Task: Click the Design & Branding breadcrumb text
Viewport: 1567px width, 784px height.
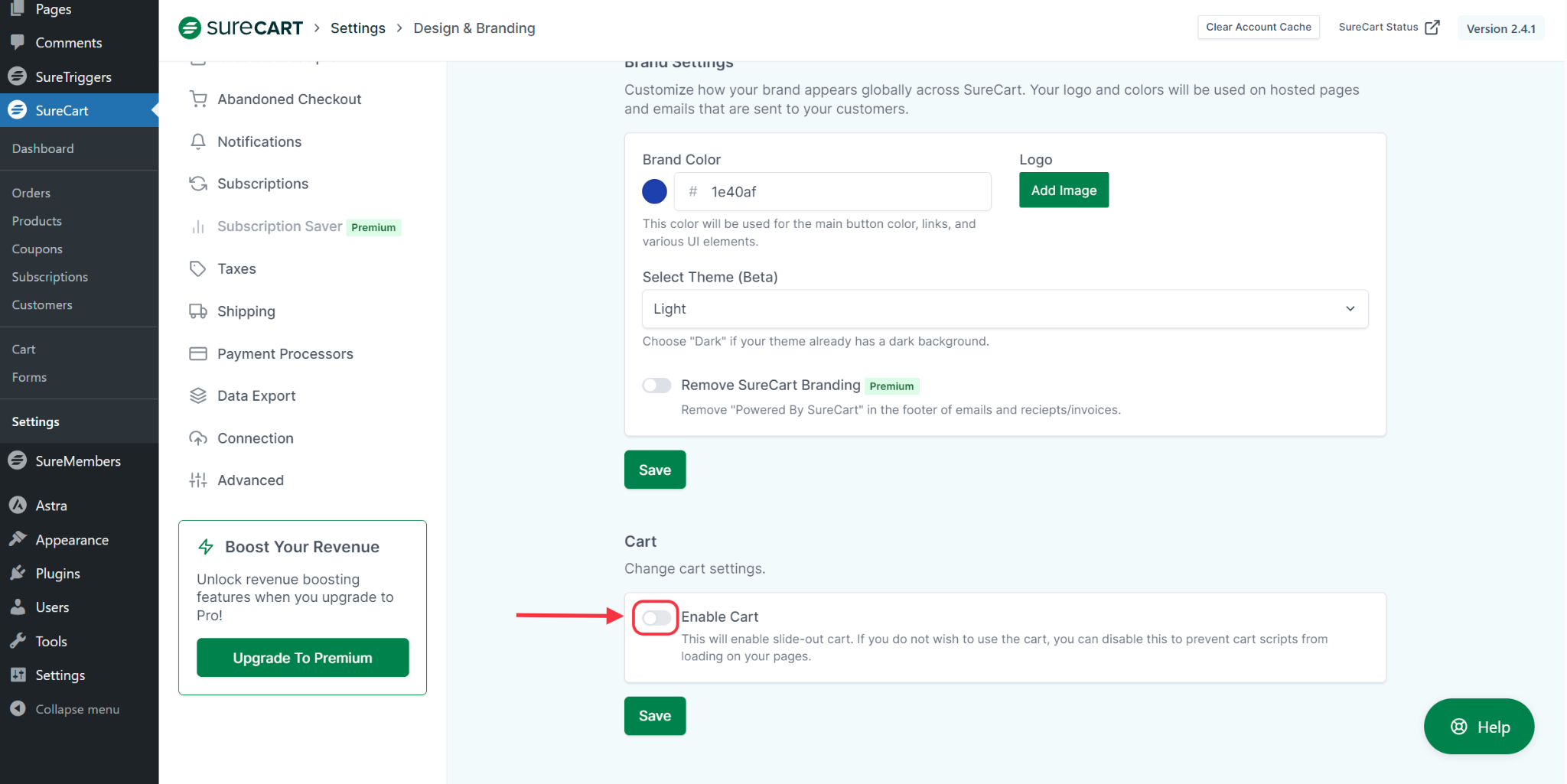Action: (x=474, y=28)
